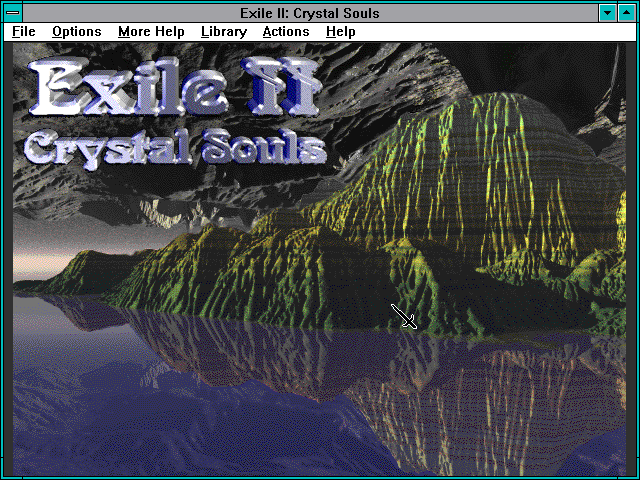
Task: Open the File menu
Action: tap(23, 32)
